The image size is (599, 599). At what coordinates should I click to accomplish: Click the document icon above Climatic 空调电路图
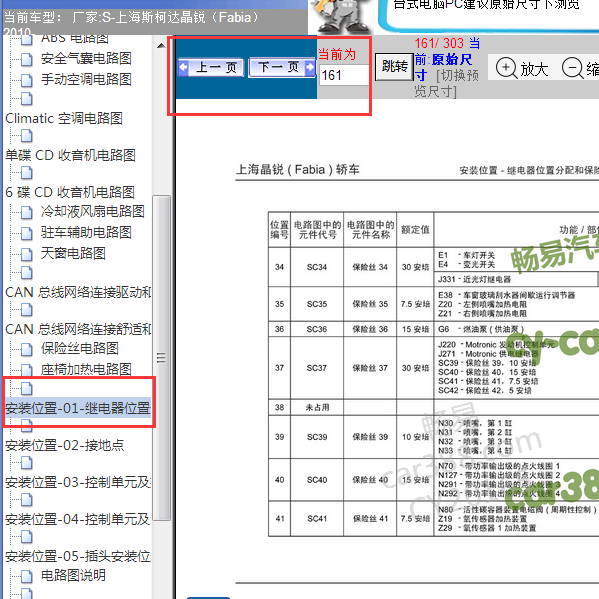point(26,99)
